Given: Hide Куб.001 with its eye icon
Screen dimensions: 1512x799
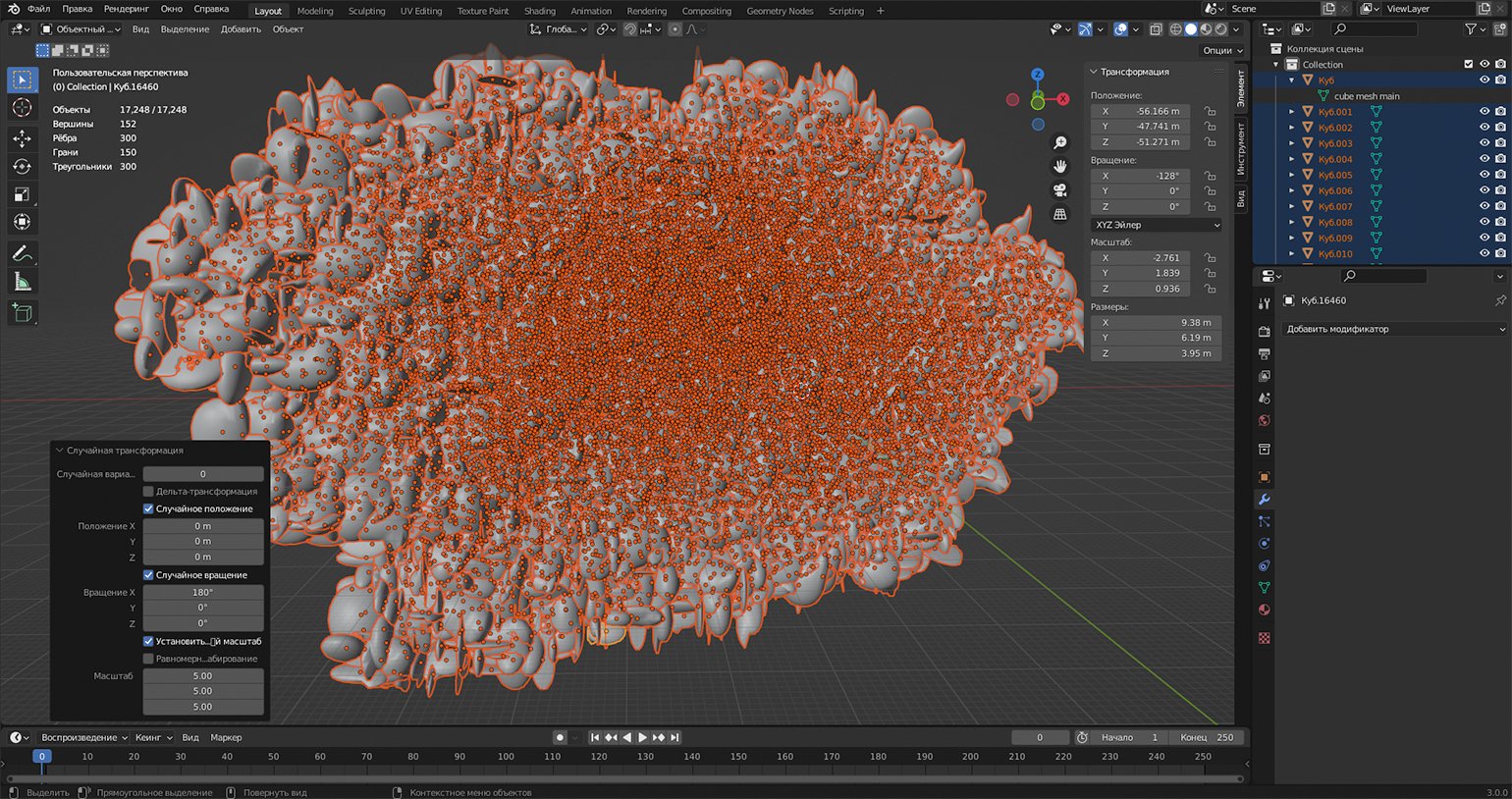Looking at the screenshot, I should point(1485,112).
